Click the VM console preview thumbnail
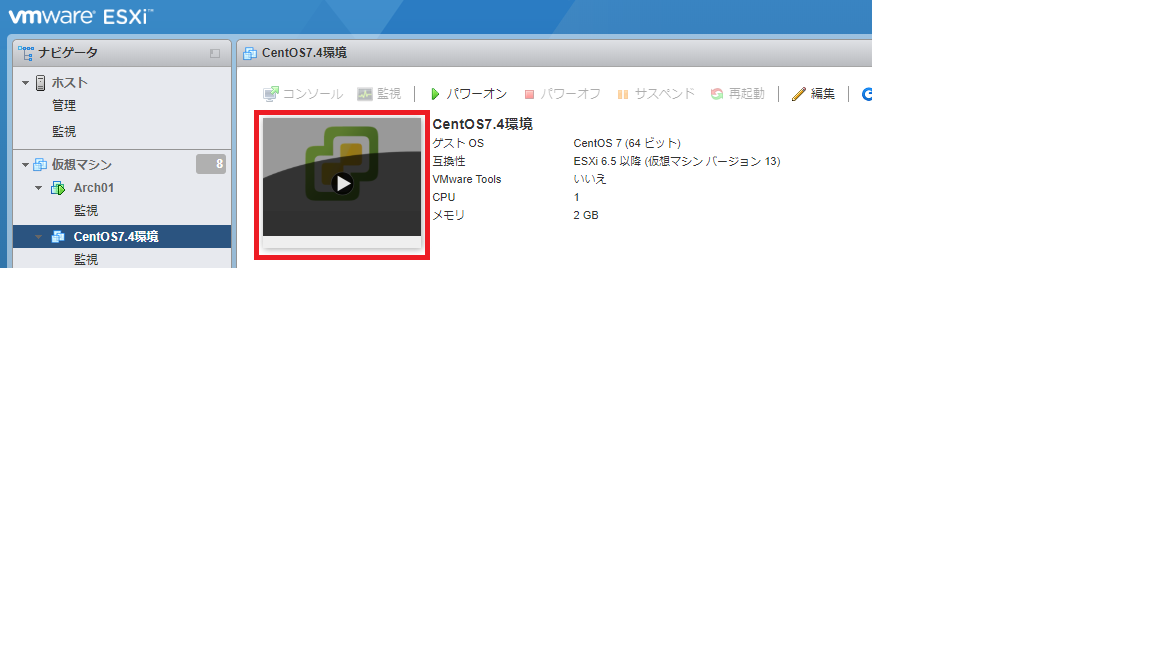Image resolution: width=1152 pixels, height=648 pixels. tap(342, 182)
